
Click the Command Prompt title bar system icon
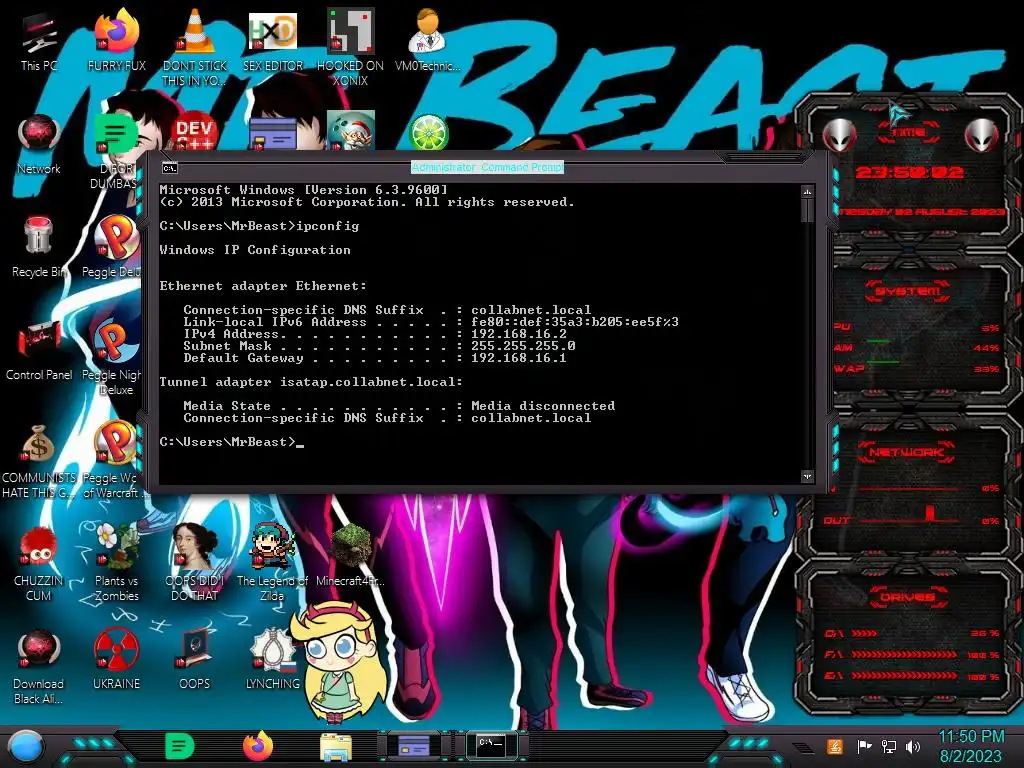tap(170, 168)
